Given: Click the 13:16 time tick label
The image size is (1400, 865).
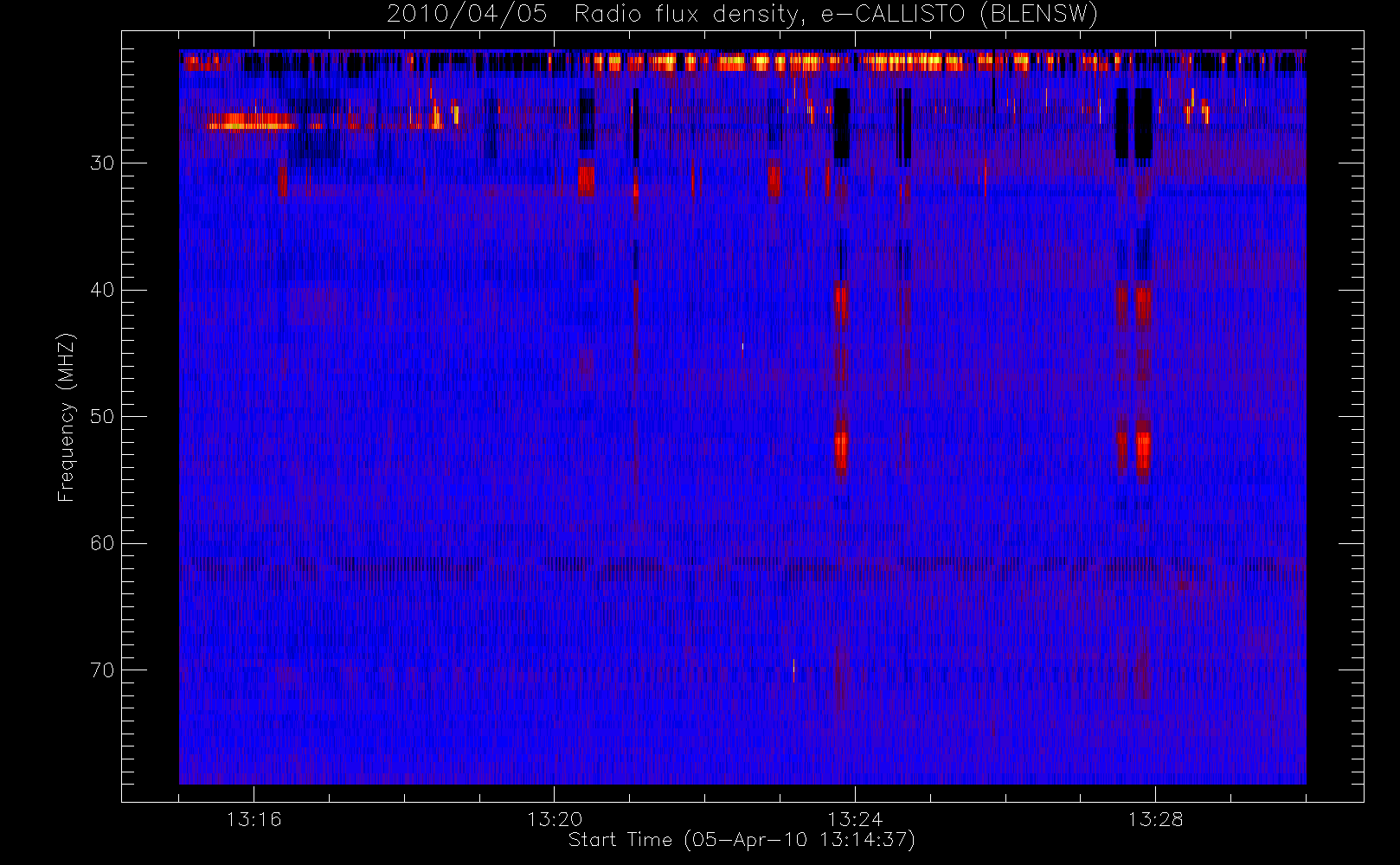Looking at the screenshot, I should point(254,819).
